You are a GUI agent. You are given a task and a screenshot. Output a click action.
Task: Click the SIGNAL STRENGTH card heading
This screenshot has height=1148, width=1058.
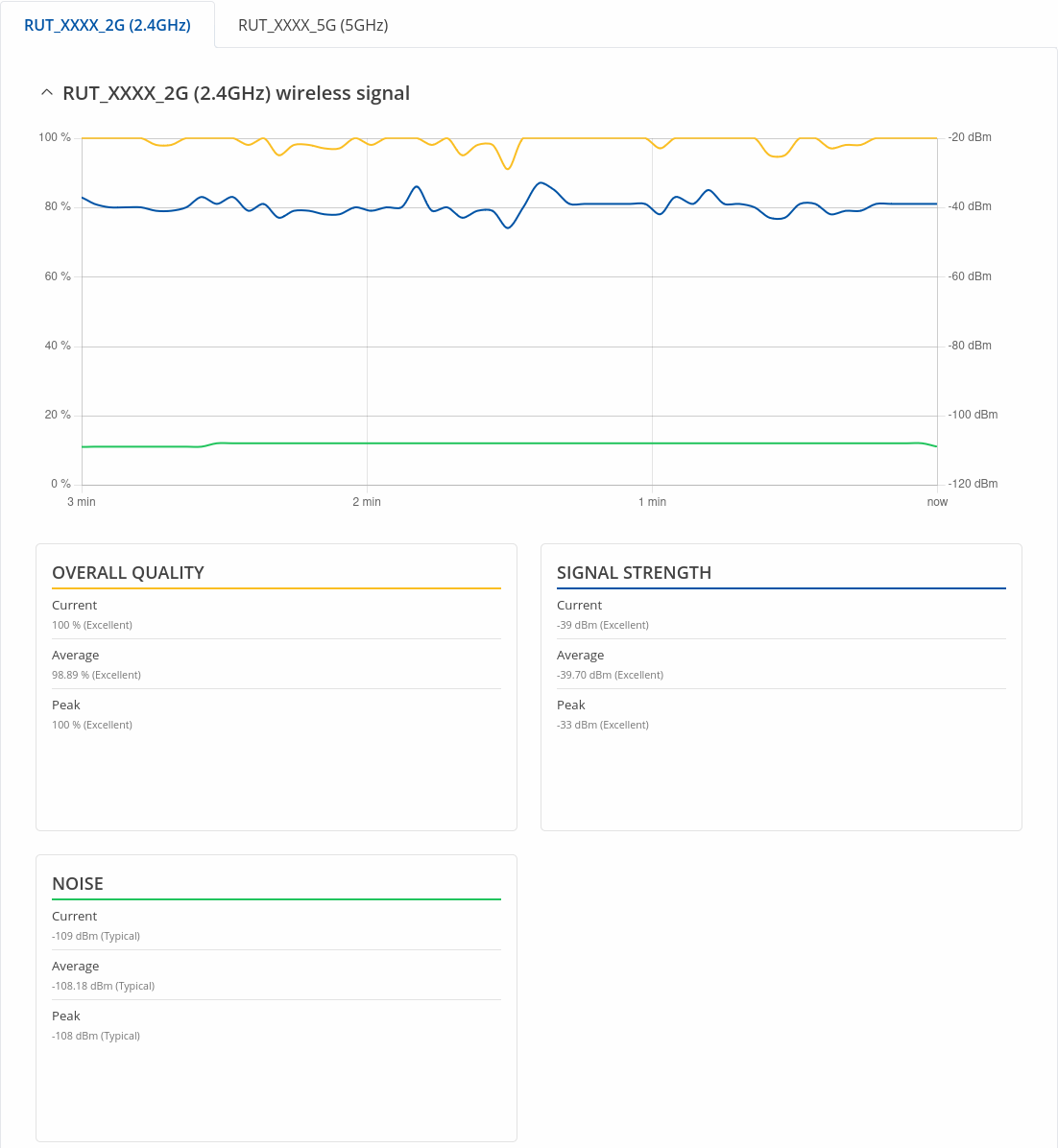pos(634,573)
